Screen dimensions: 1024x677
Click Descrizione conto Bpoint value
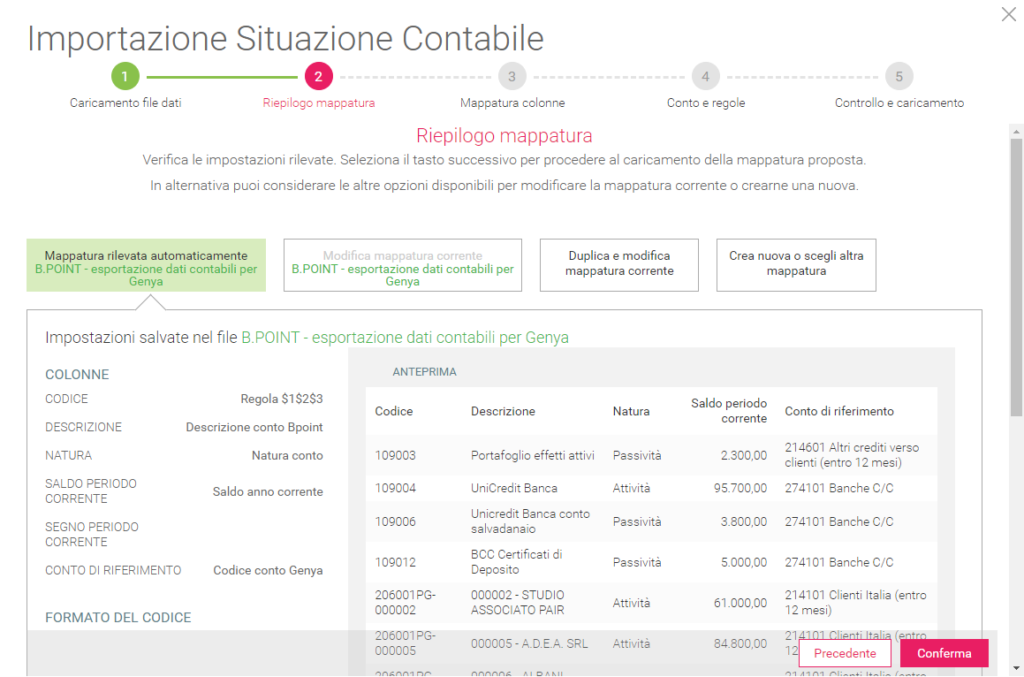coord(254,427)
